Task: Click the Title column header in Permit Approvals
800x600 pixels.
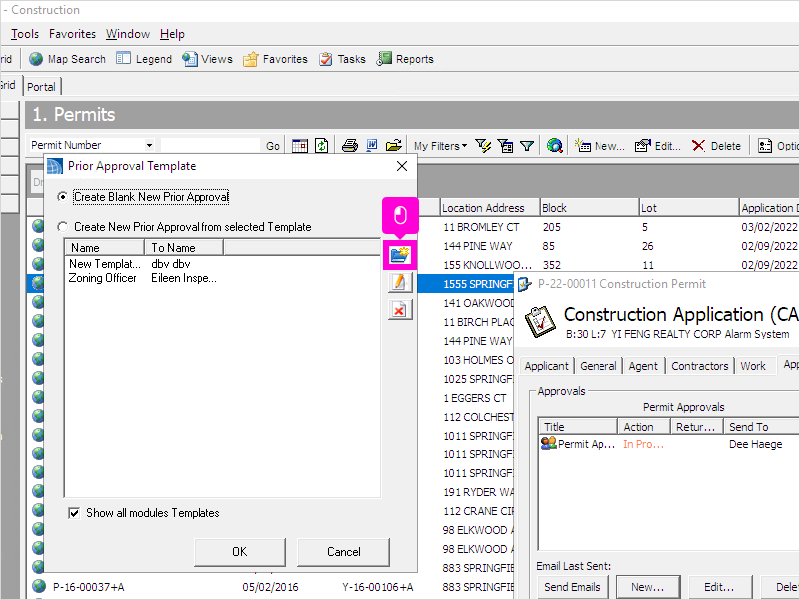Action: click(x=578, y=427)
